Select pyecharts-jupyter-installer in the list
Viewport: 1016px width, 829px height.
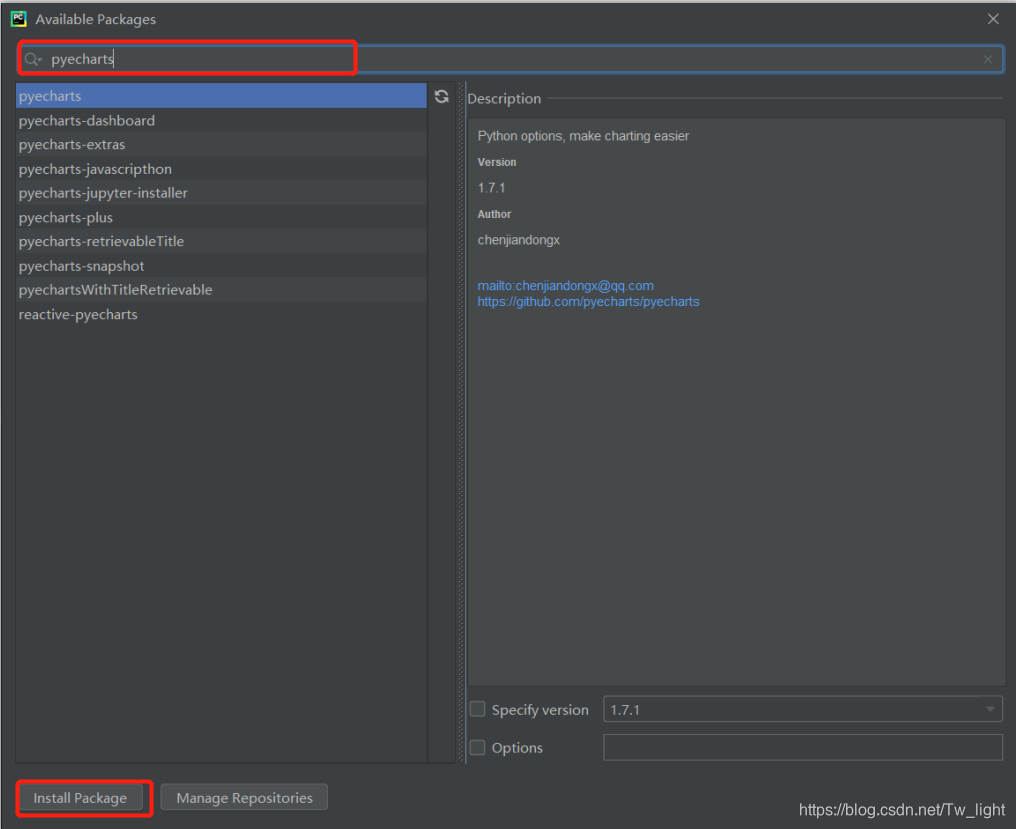coord(221,193)
